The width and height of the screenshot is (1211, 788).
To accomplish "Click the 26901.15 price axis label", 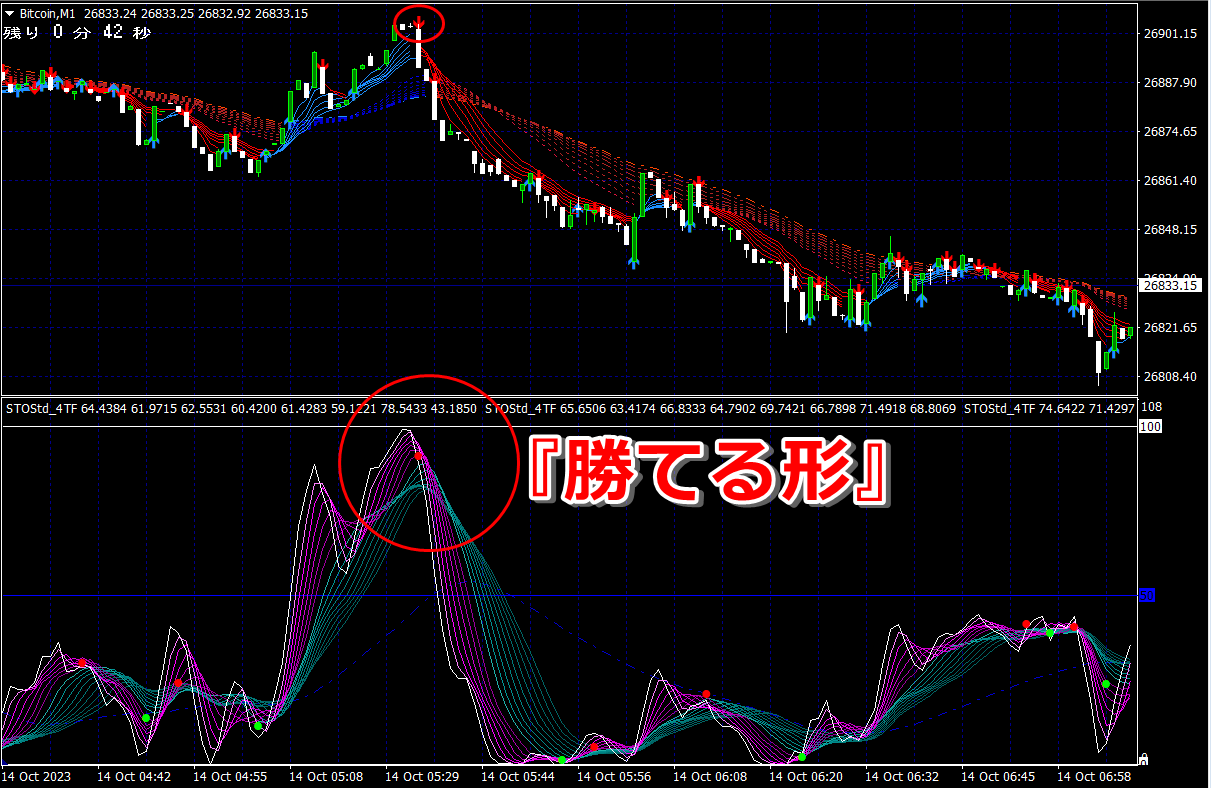I will 1169,34.
